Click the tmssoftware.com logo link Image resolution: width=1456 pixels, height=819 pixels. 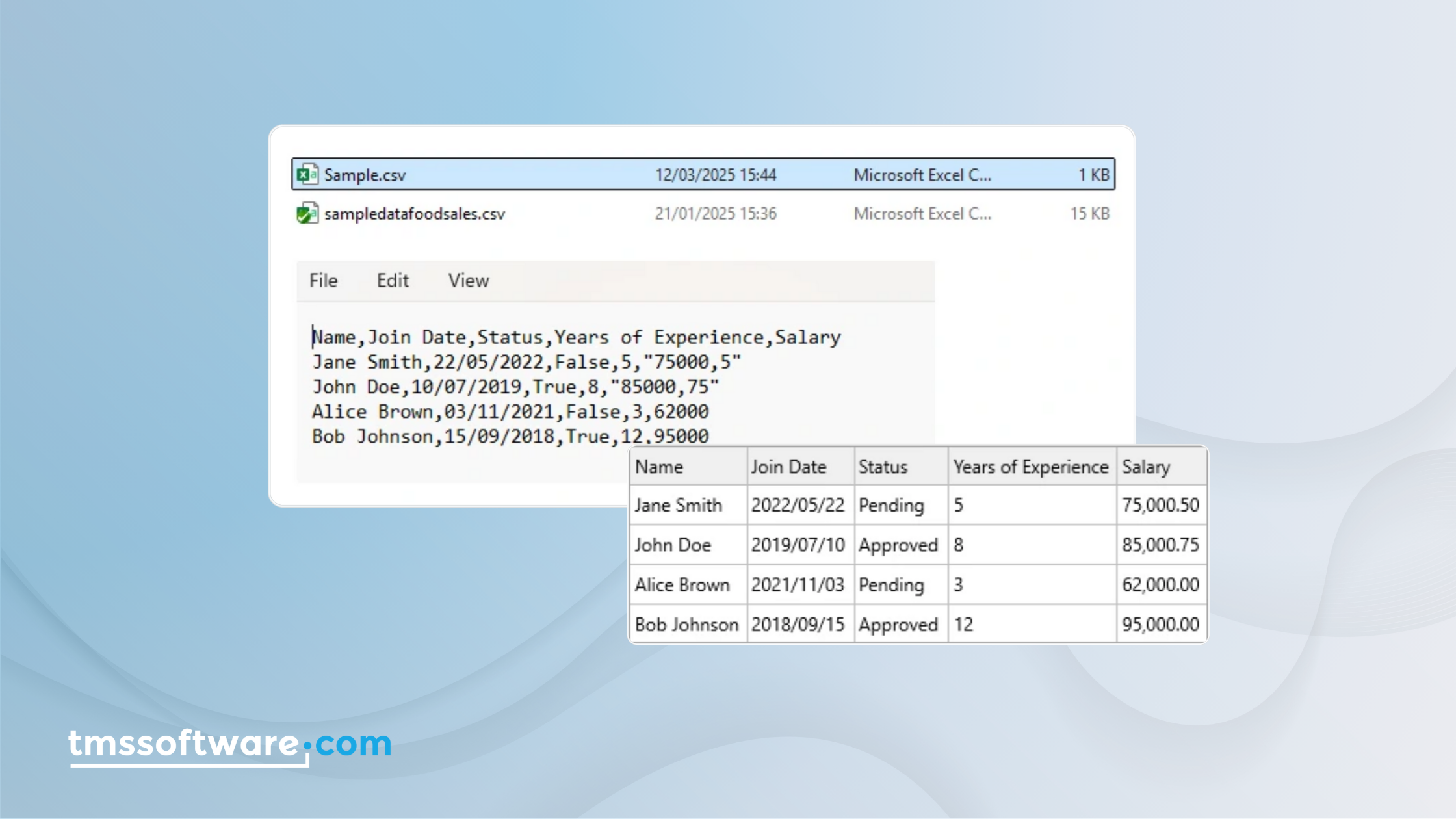229,743
